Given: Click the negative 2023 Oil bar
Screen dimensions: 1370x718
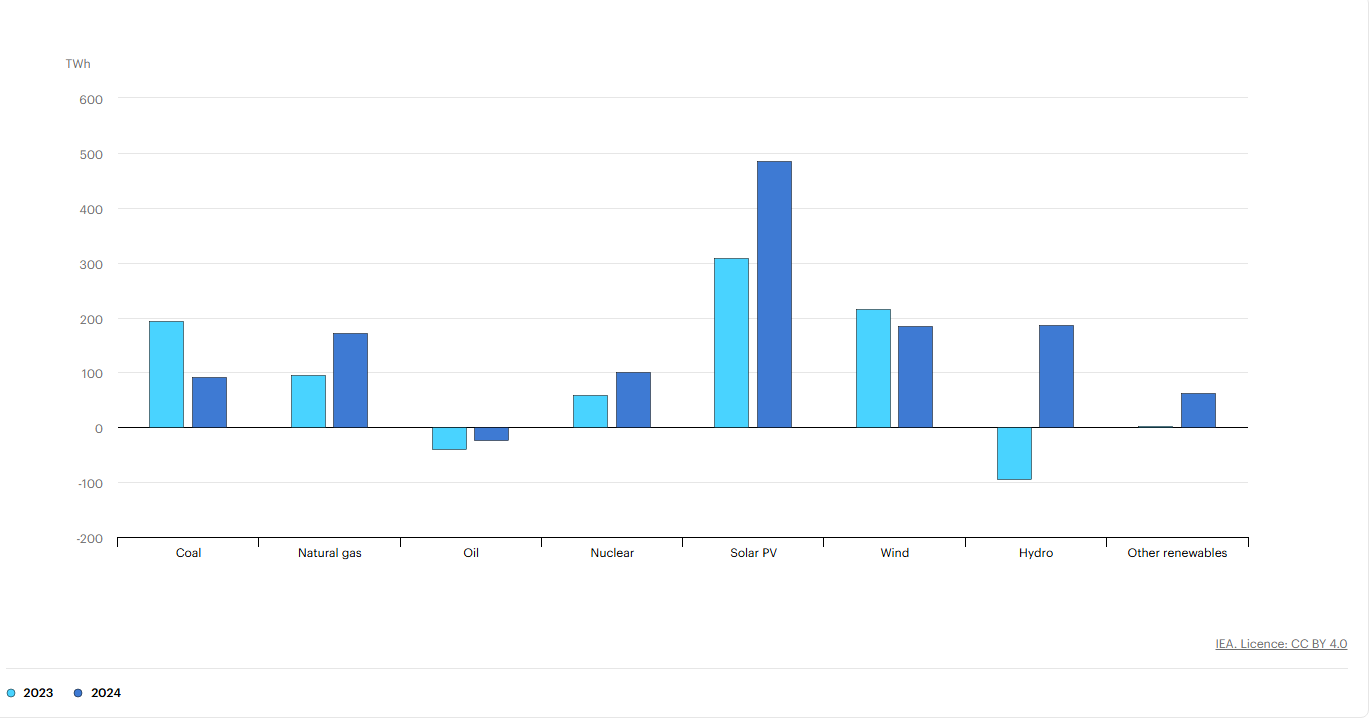Looking at the screenshot, I should [449, 439].
